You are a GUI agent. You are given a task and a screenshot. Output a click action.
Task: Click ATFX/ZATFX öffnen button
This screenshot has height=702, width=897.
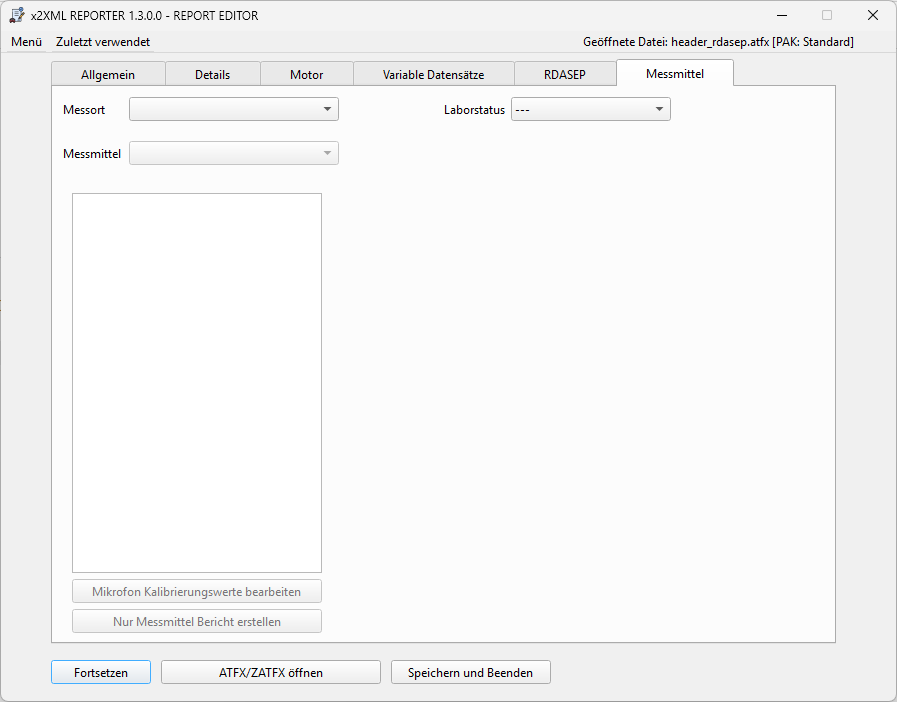[x=270, y=672]
